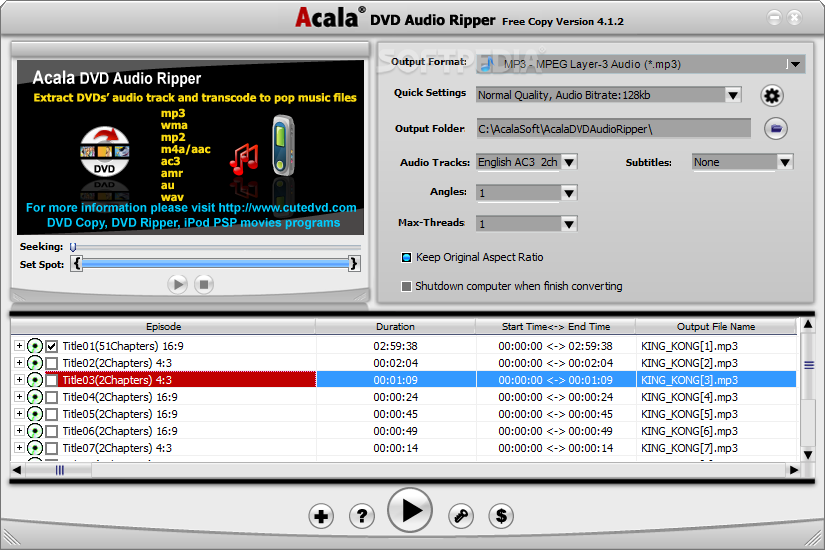
Task: Open advanced settings gear icon
Action: (x=772, y=96)
